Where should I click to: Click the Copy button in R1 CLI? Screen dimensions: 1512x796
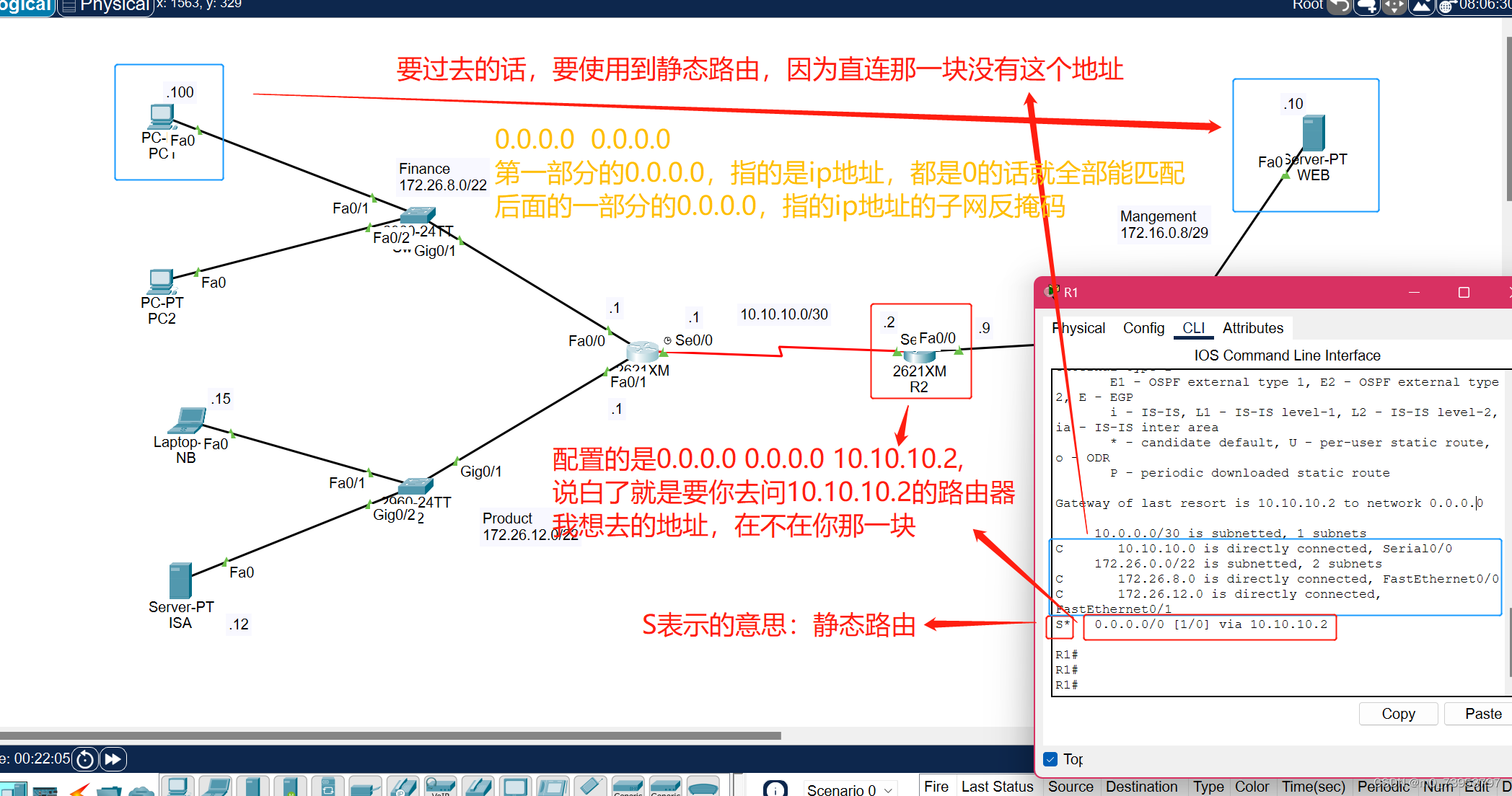click(x=1397, y=713)
